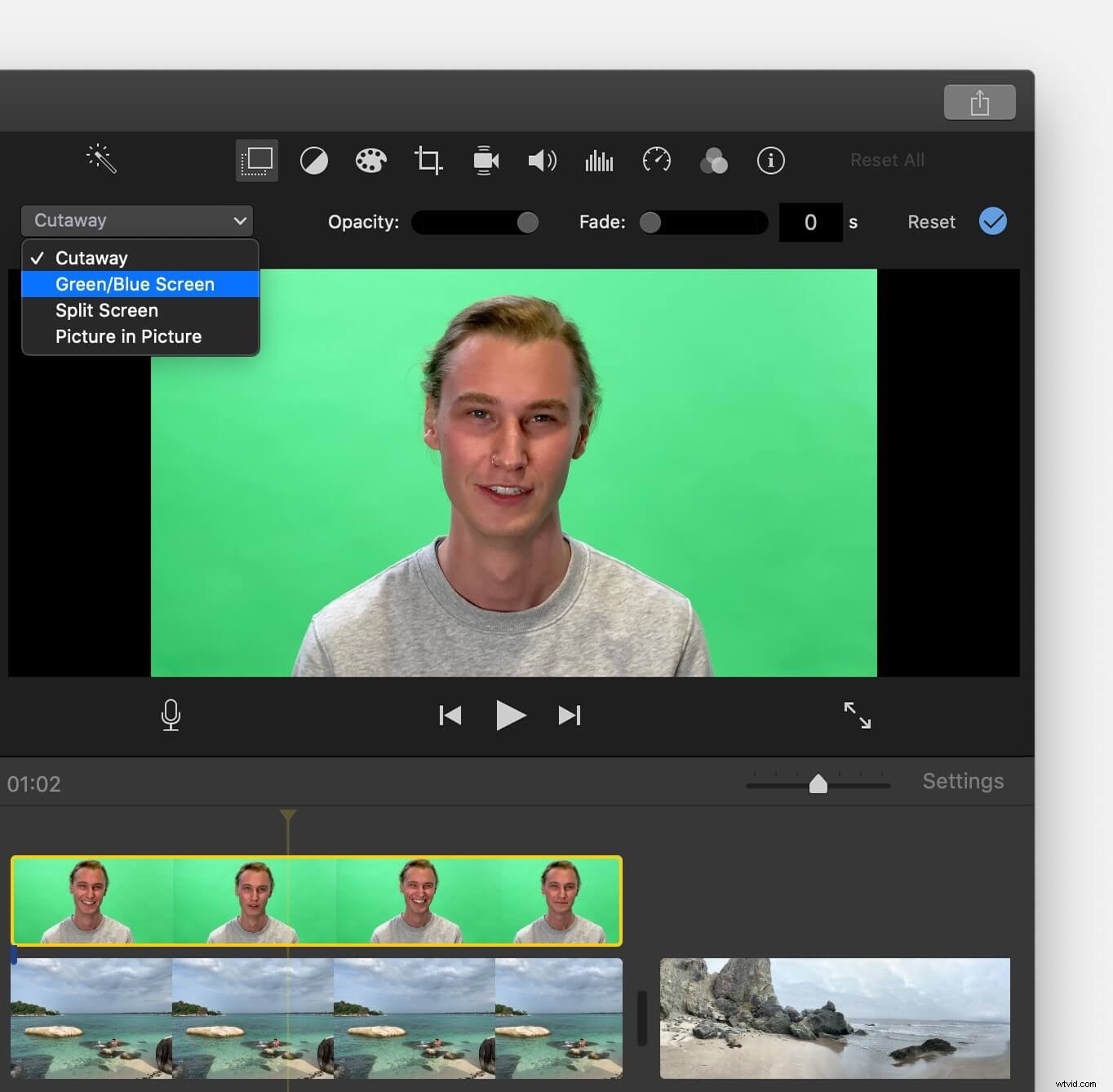Click the Reset button for overlay settings
This screenshot has width=1113, height=1092.
[930, 221]
